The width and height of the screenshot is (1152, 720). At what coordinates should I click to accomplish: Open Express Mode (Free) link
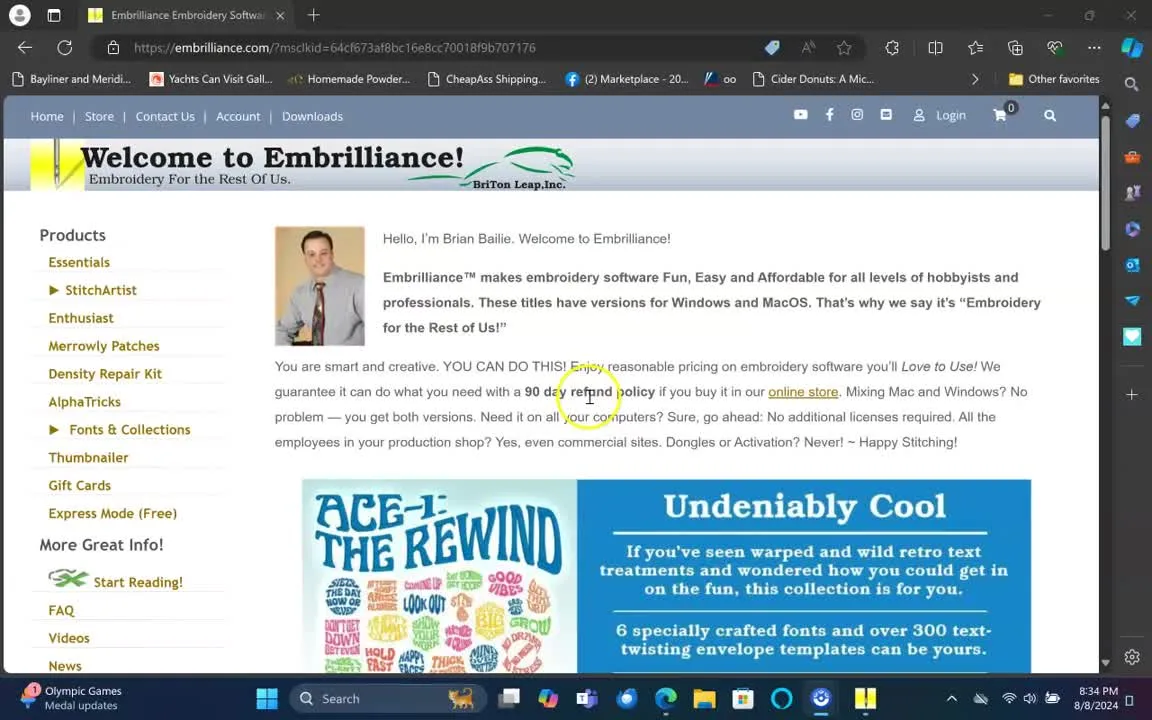tap(112, 514)
